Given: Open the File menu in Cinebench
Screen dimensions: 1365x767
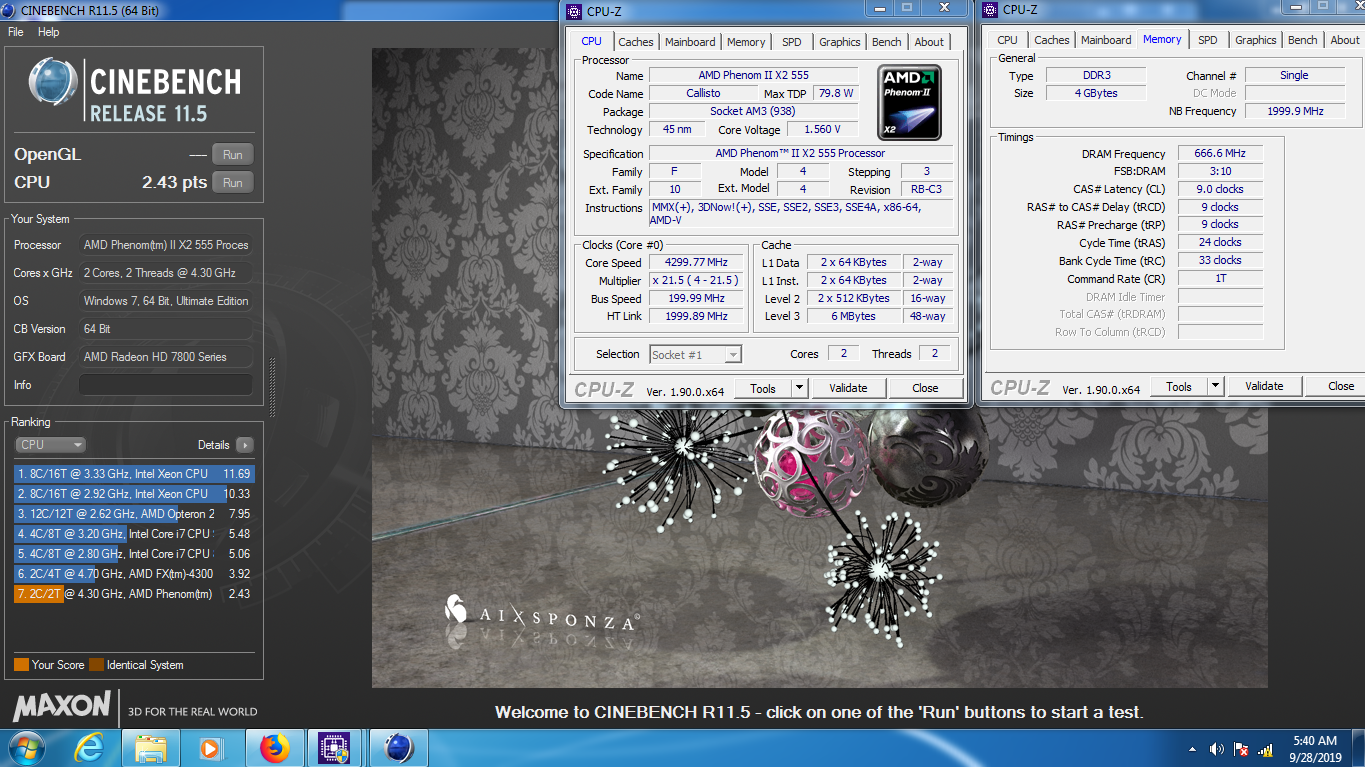Looking at the screenshot, I should click(16, 32).
